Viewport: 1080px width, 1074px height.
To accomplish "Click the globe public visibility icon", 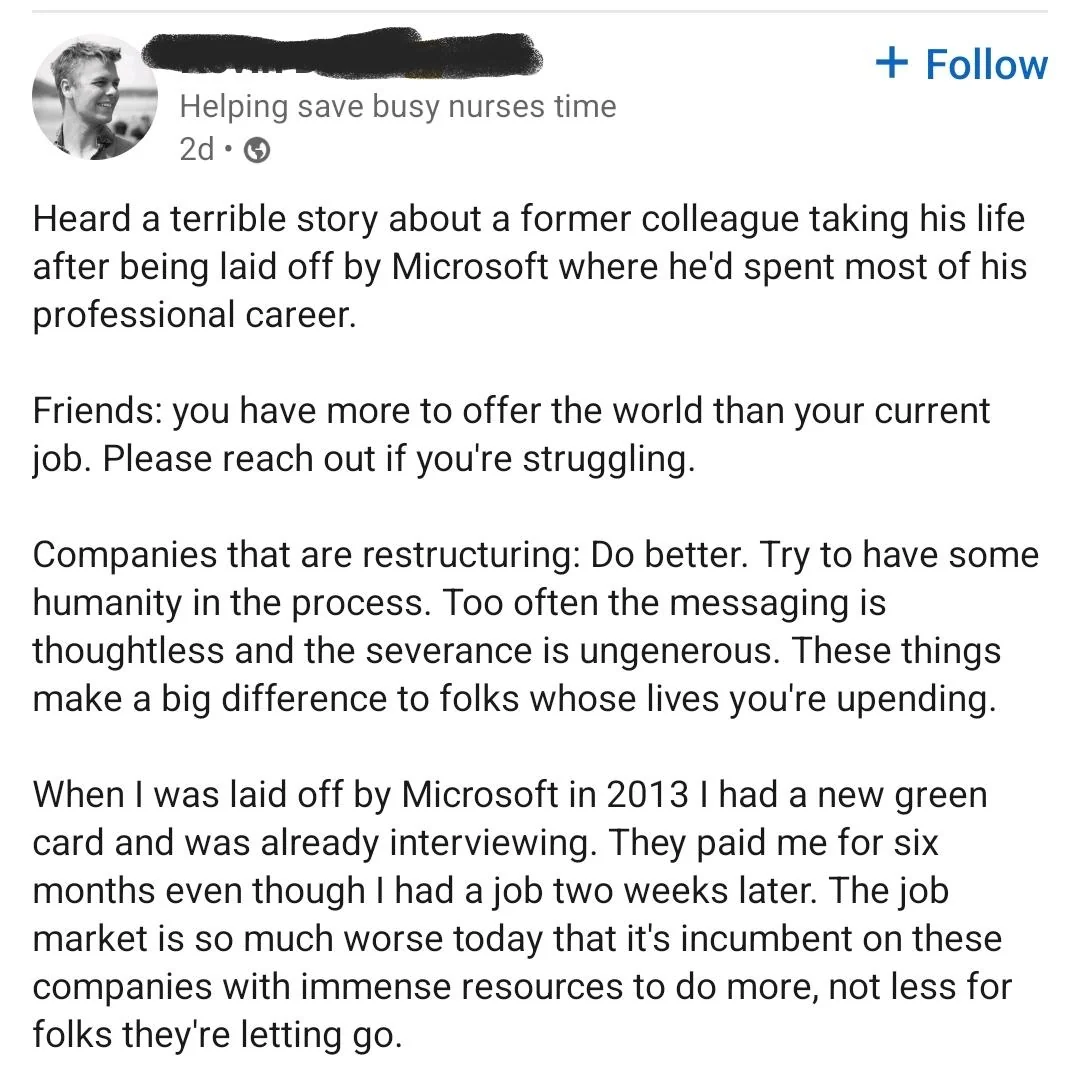I will 258,150.
